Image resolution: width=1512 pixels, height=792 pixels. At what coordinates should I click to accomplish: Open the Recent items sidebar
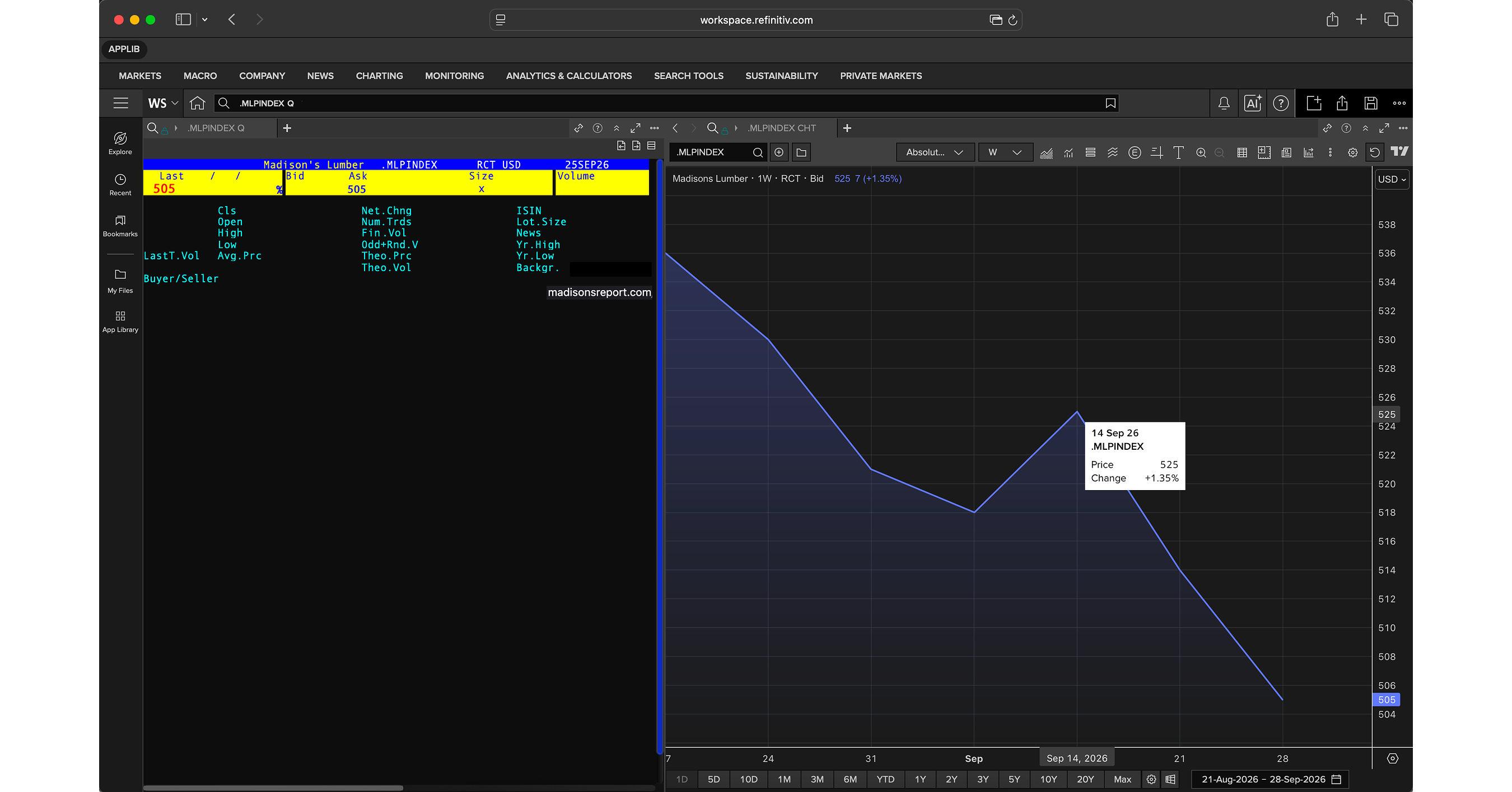pos(120,184)
